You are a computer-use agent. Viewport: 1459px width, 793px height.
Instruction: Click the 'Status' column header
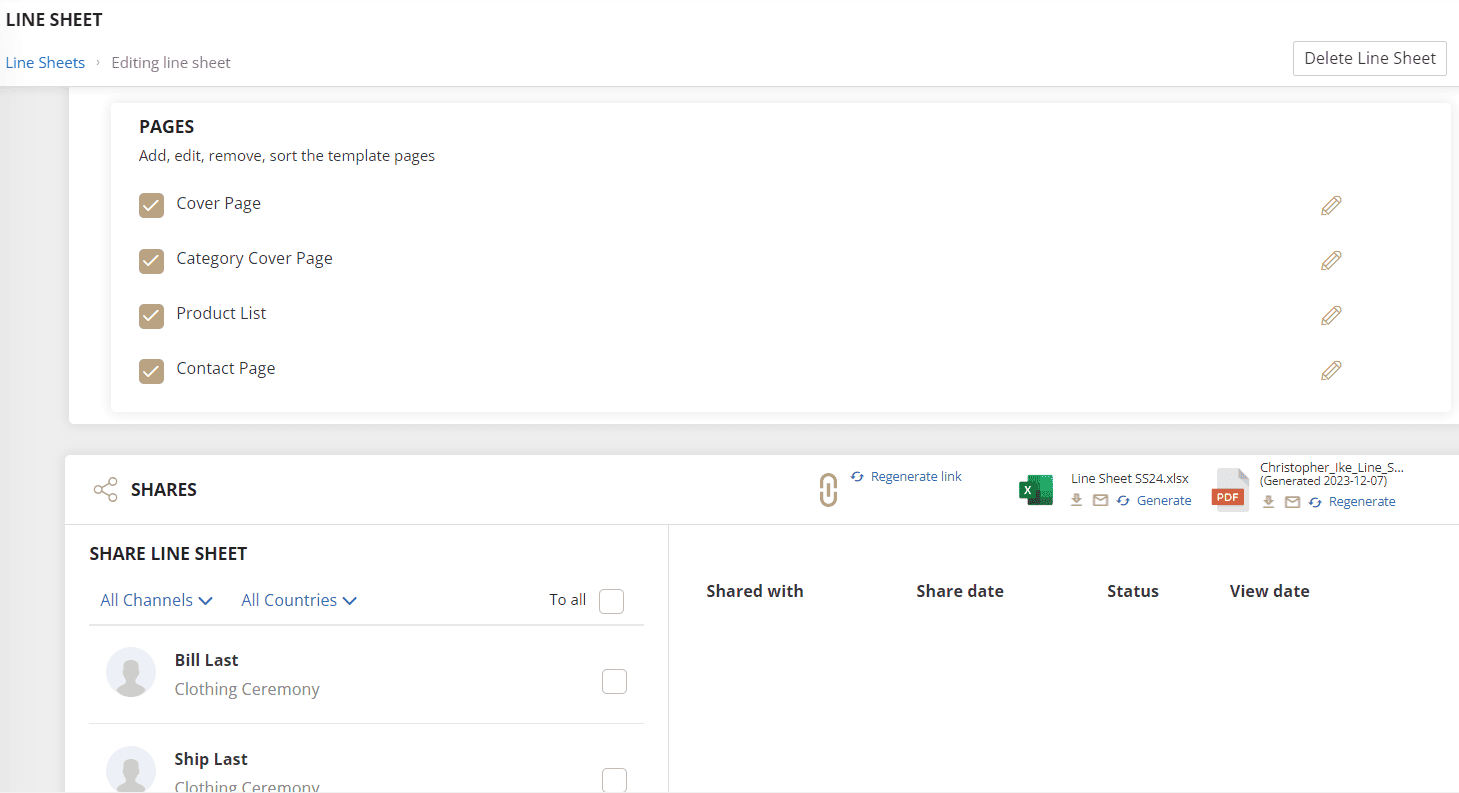click(1133, 591)
